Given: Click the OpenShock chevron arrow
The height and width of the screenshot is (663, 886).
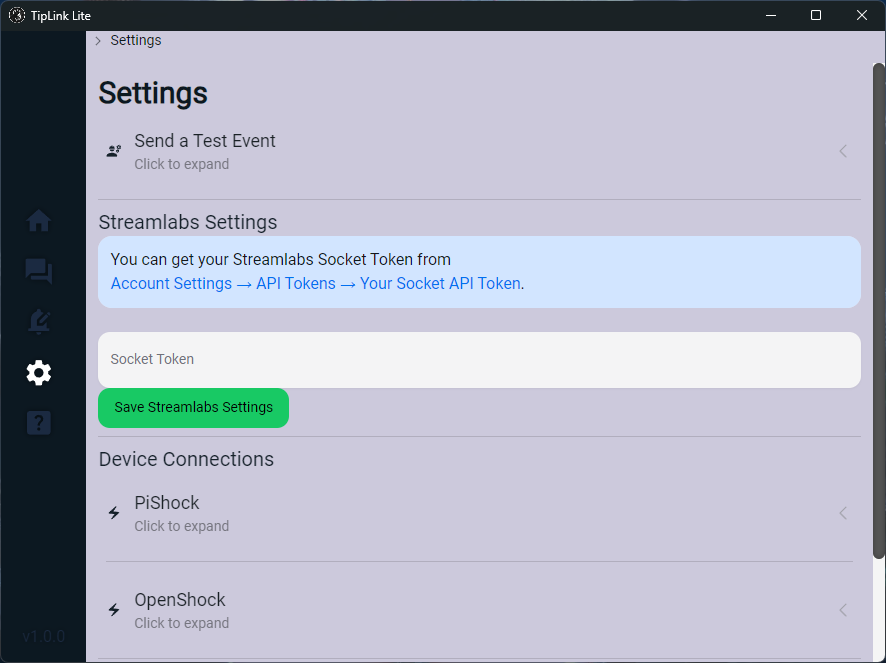Looking at the screenshot, I should point(843,610).
